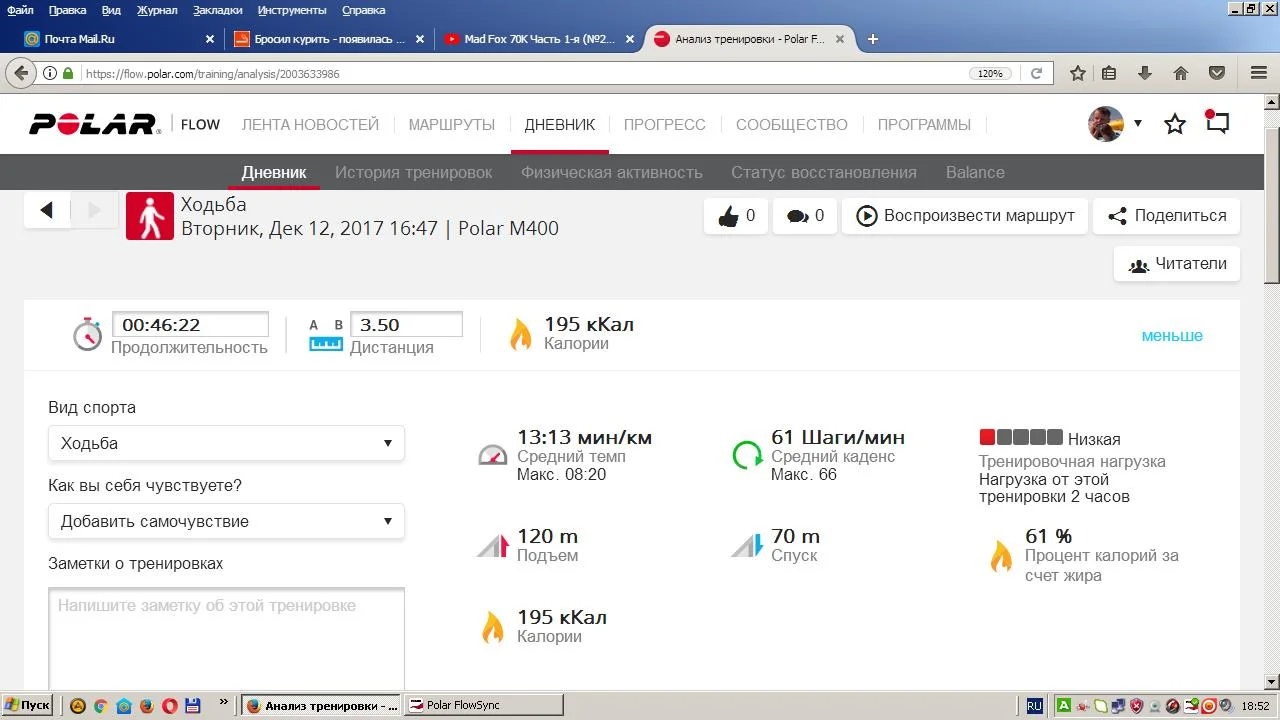Reload the page
Viewport: 1280px width, 720px height.
pos(1036,73)
